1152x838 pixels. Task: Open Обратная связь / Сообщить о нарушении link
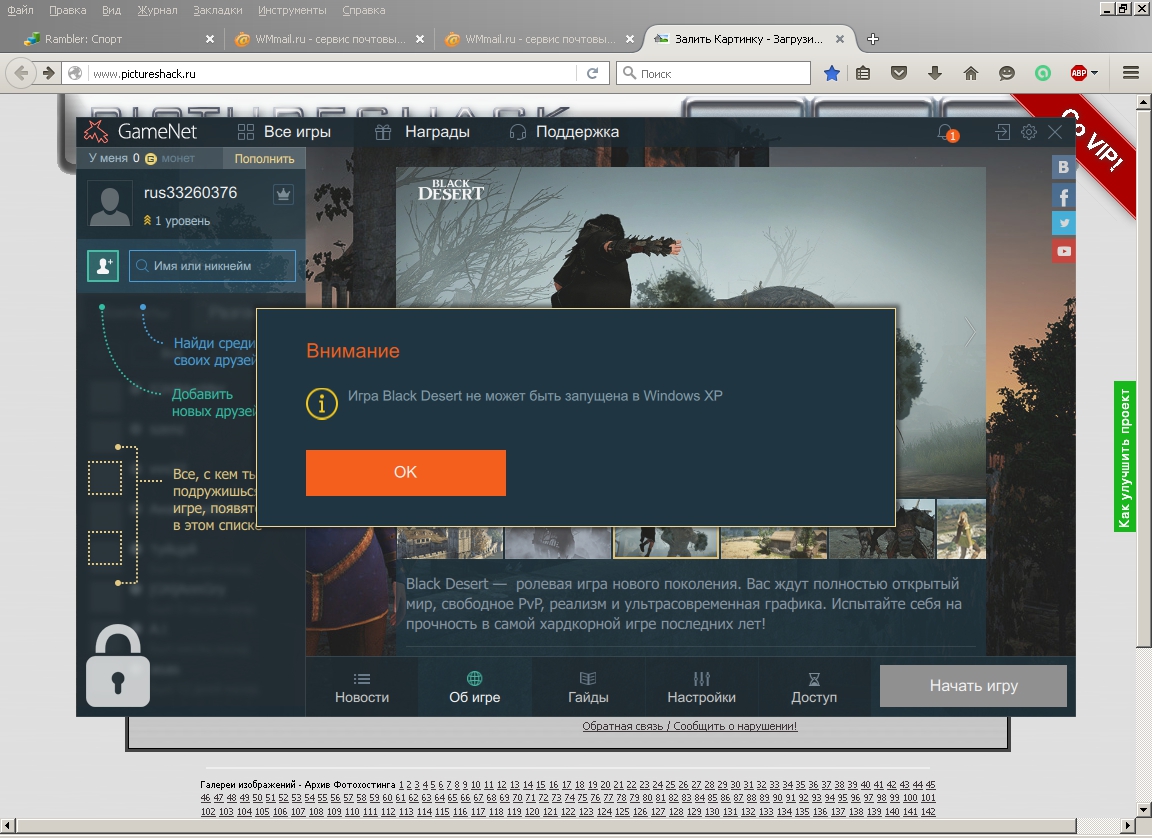click(x=690, y=726)
